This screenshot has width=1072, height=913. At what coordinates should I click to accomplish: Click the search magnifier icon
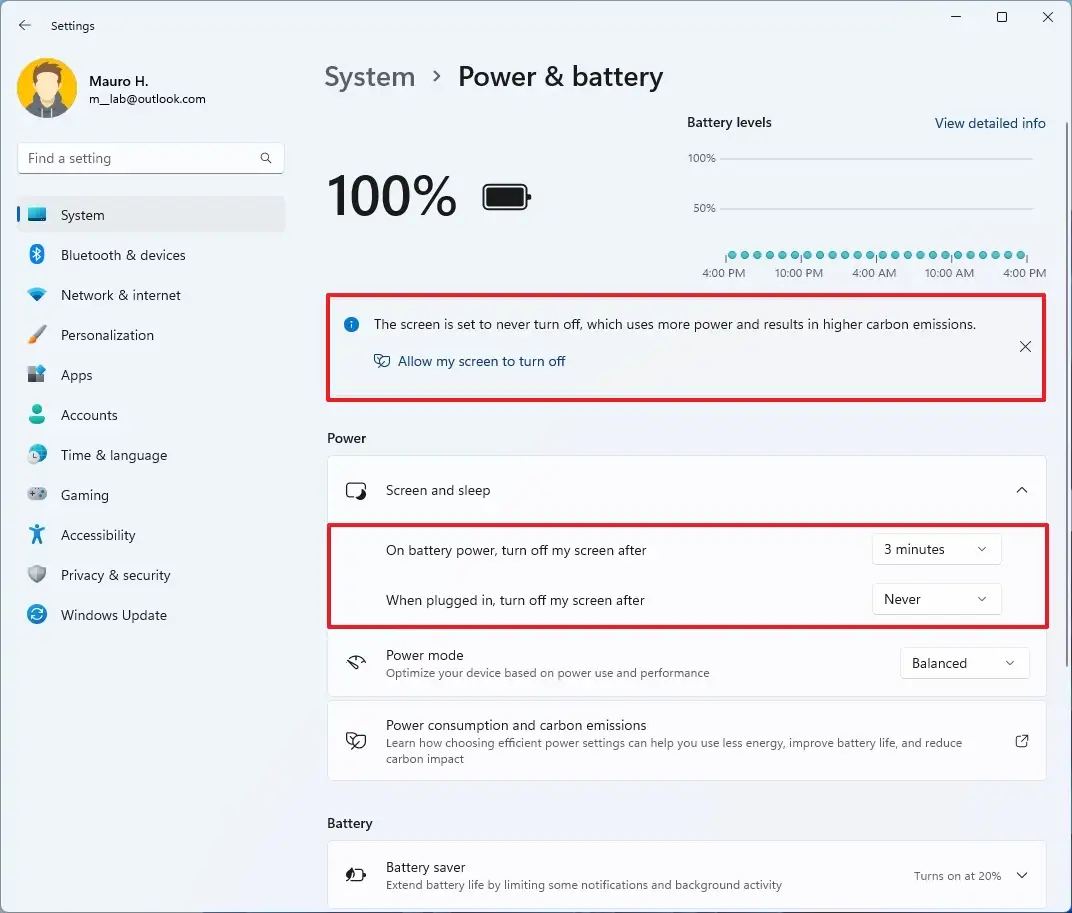[266, 158]
